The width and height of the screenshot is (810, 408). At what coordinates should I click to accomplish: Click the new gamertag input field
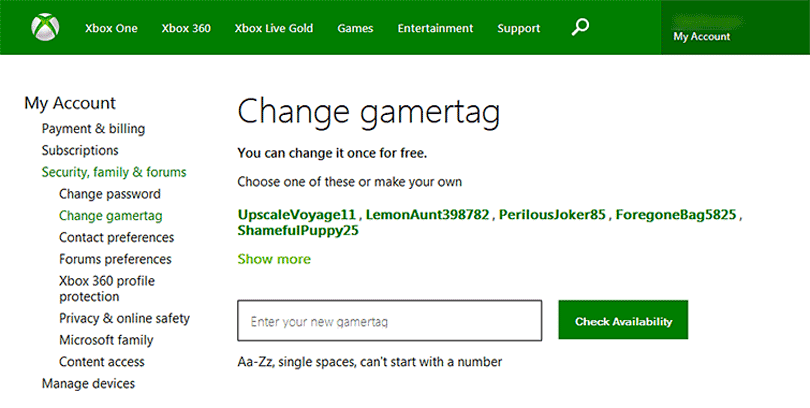click(390, 321)
